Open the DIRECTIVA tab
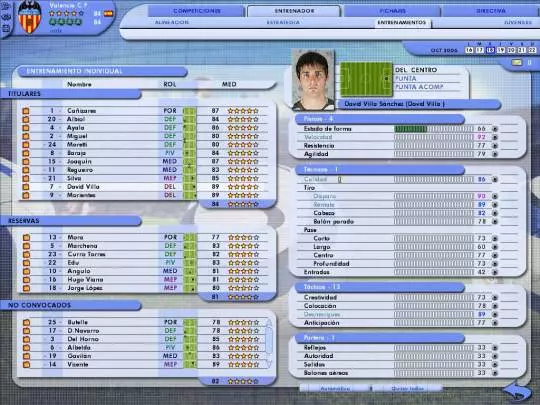Screen dimensions: 540x405 tap(491, 11)
